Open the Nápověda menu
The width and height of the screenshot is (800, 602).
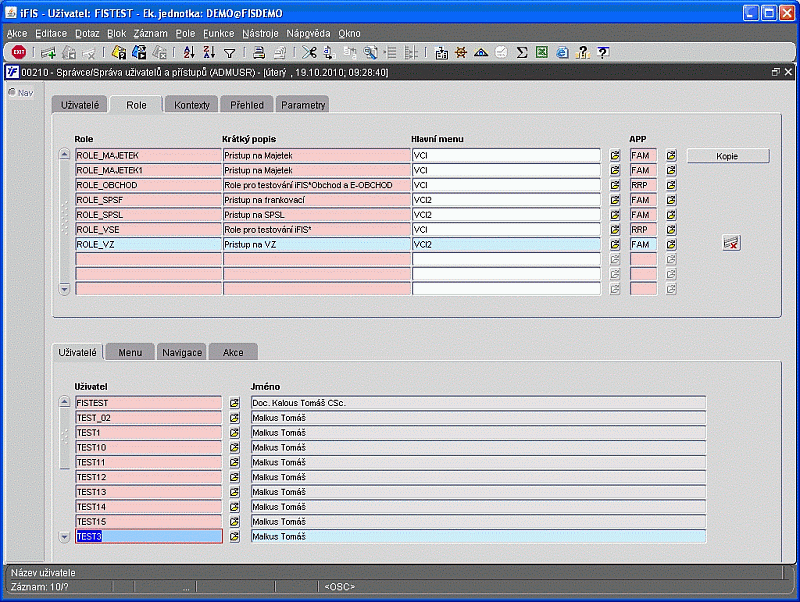(x=308, y=33)
